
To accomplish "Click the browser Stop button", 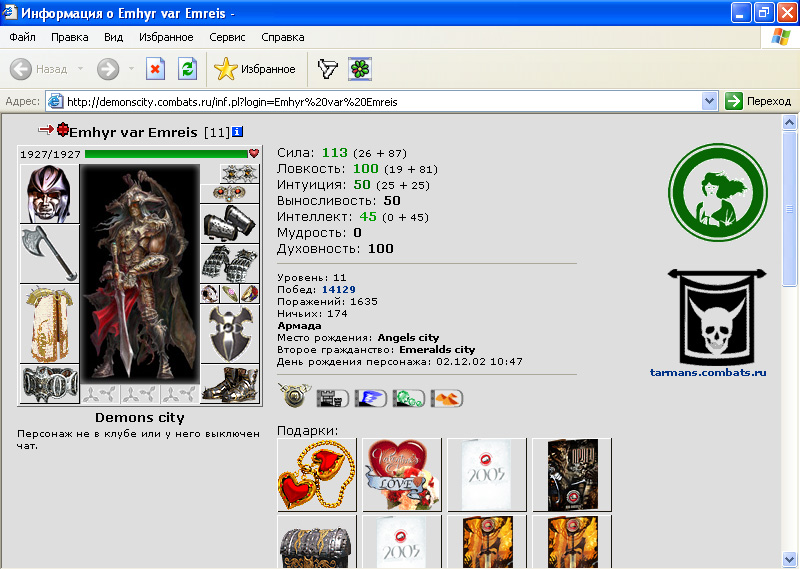I will (x=155, y=69).
